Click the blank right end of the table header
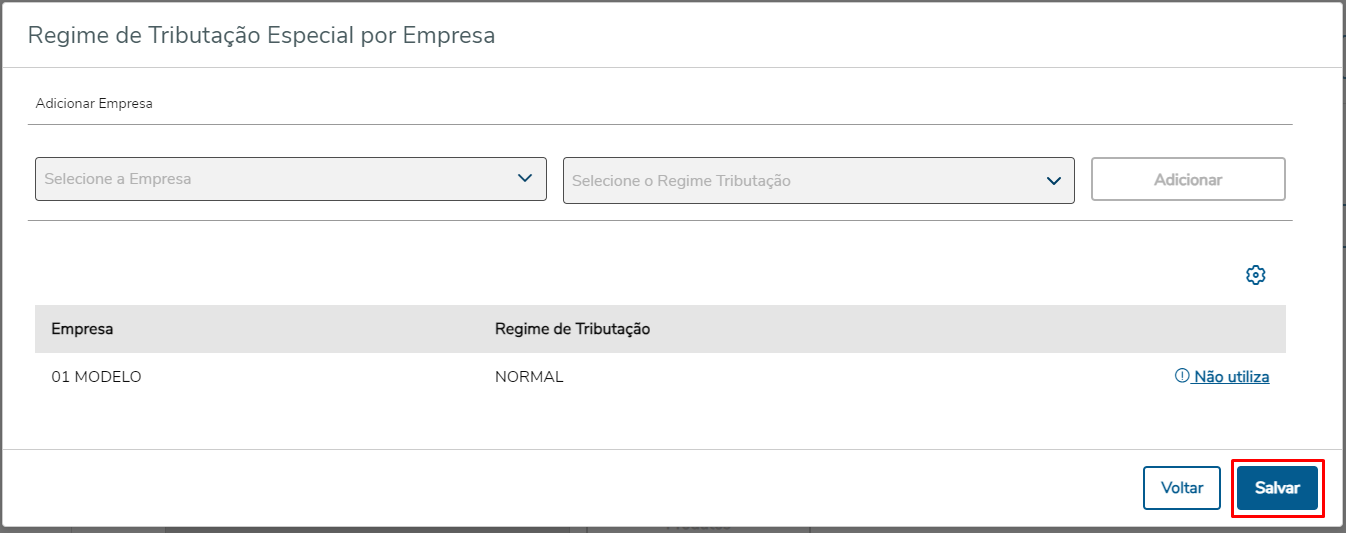 [x=1100, y=329]
